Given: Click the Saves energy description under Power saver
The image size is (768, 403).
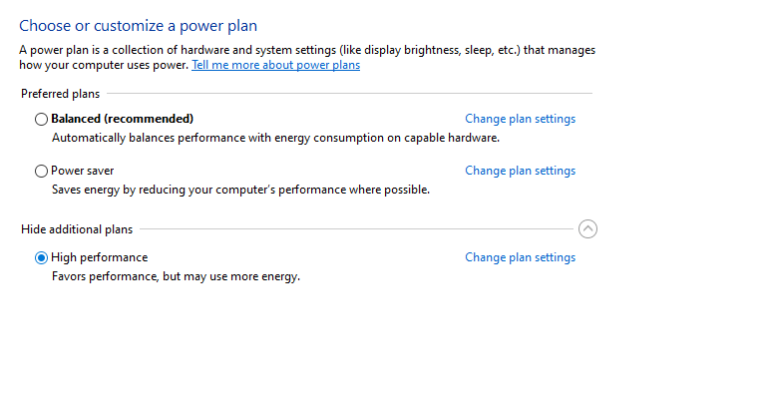Looking at the screenshot, I should 241,190.
